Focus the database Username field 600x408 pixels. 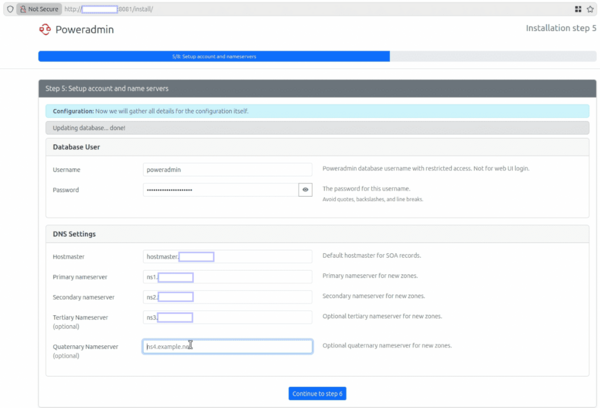tap(228, 170)
